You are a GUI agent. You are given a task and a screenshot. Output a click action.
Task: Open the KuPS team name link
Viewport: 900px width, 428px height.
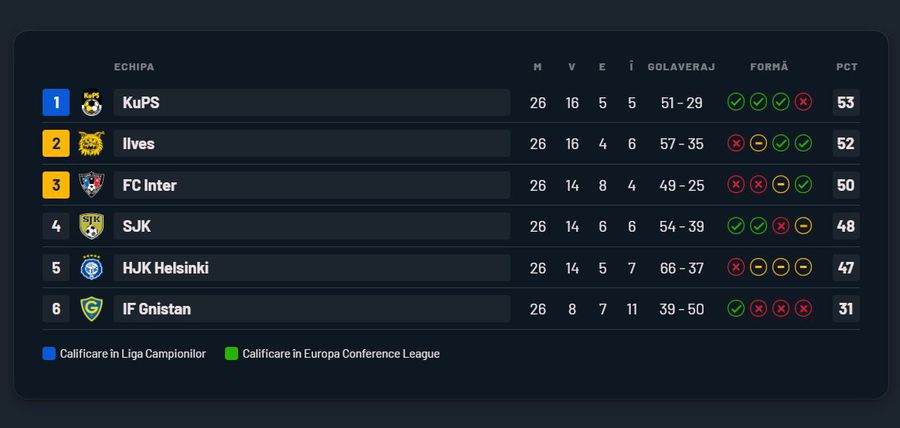141,102
